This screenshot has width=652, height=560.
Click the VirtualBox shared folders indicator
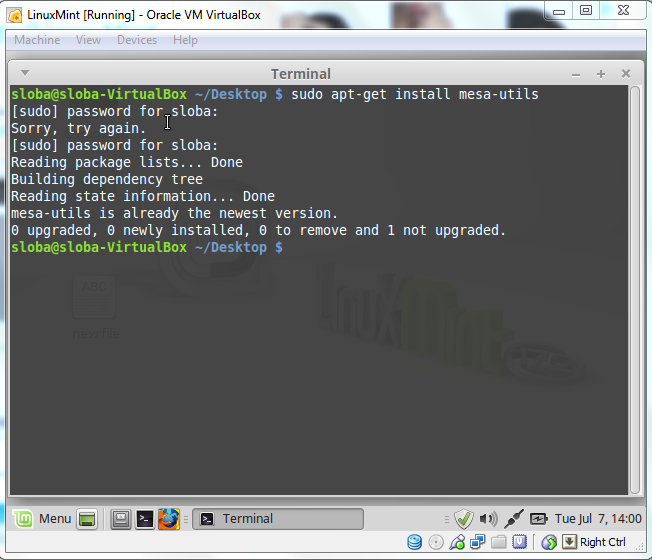499,542
